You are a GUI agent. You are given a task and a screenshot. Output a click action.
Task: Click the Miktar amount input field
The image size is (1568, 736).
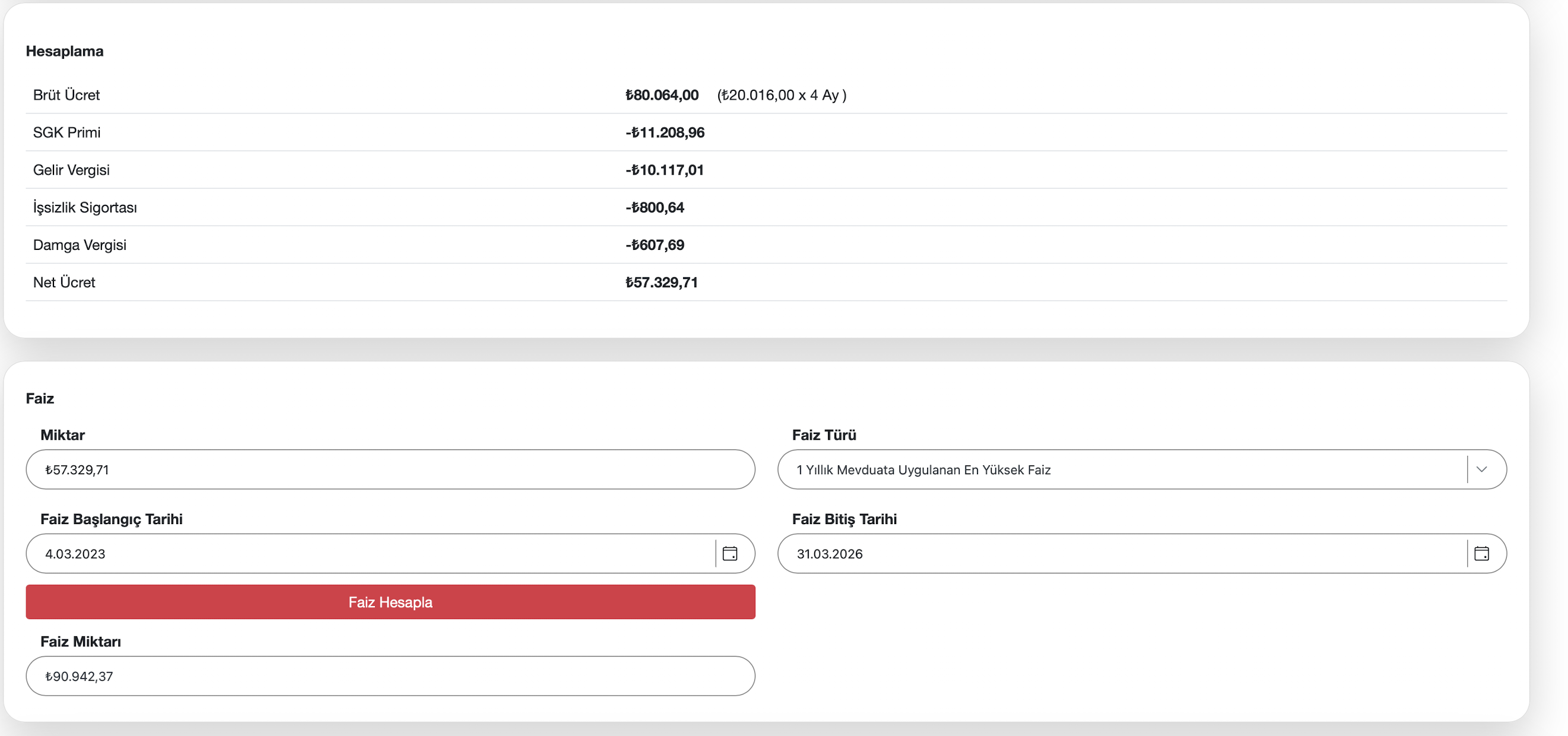(389, 469)
